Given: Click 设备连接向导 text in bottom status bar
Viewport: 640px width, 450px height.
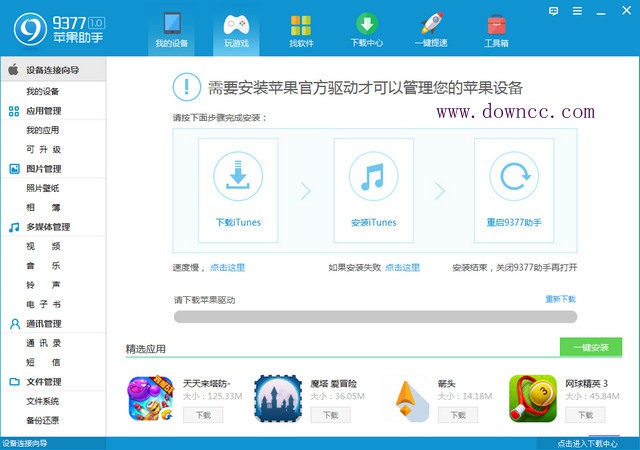Looking at the screenshot, I should [24, 443].
